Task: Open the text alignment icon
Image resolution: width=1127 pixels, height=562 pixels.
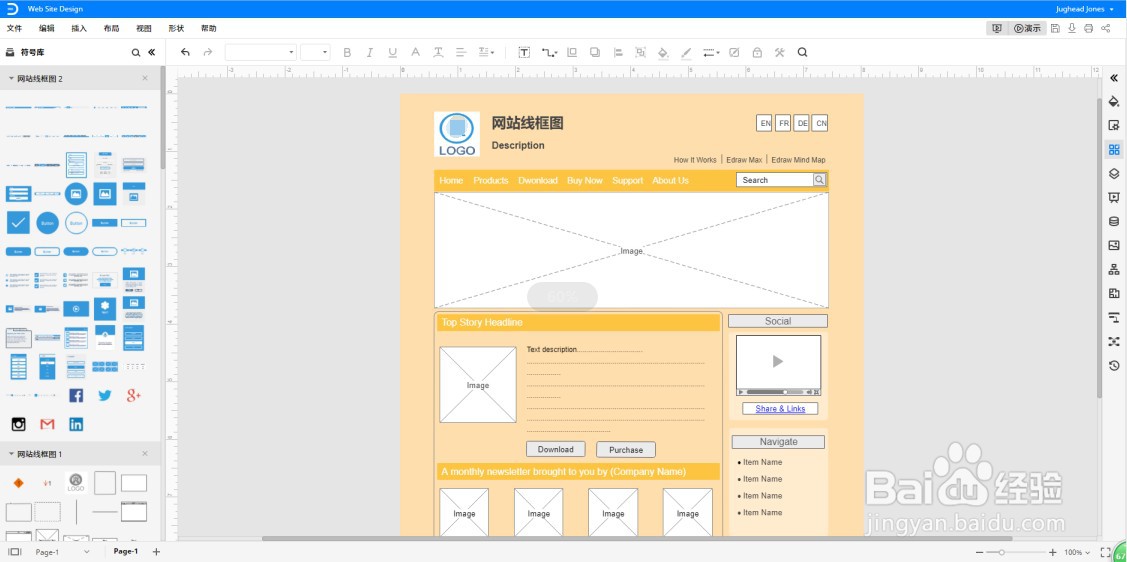Action: (x=461, y=52)
